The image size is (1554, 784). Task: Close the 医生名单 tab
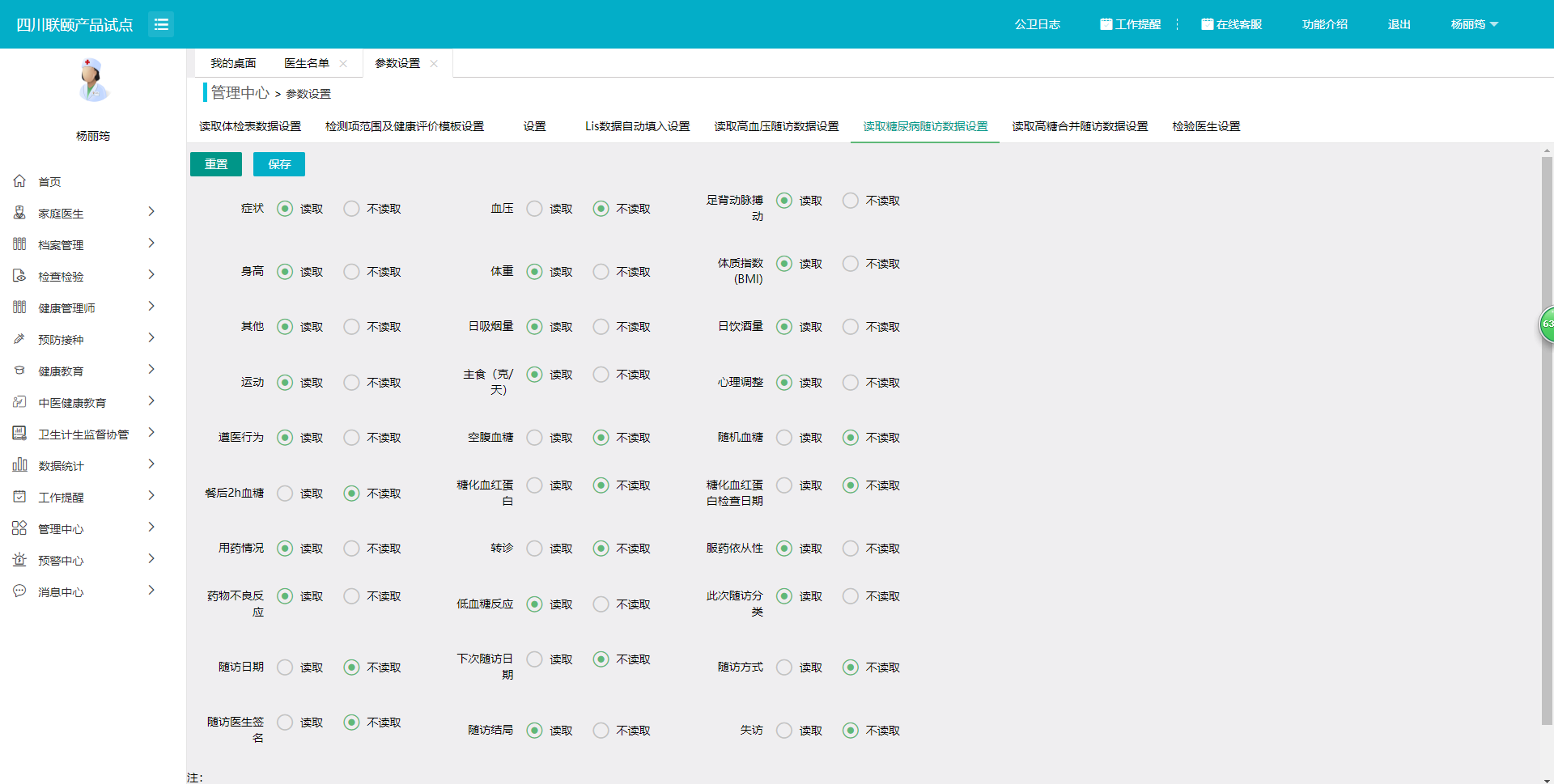tap(343, 64)
